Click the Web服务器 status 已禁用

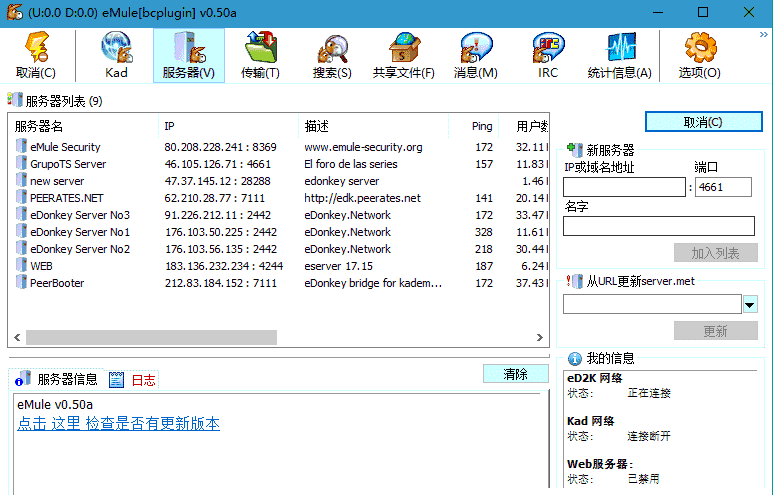point(644,479)
